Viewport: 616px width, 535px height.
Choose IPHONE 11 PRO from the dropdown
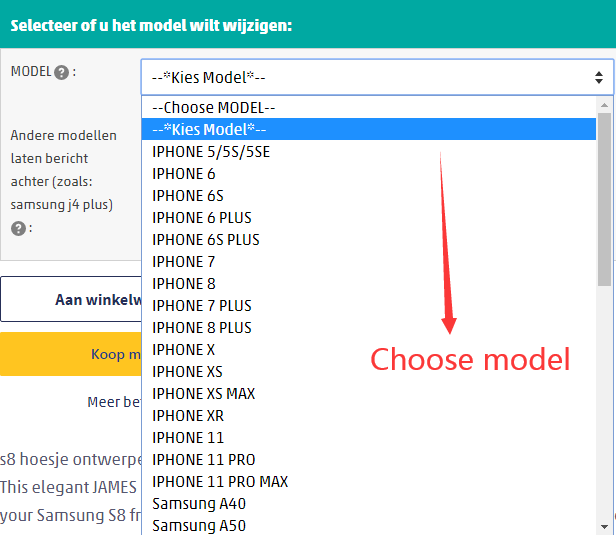368,460
